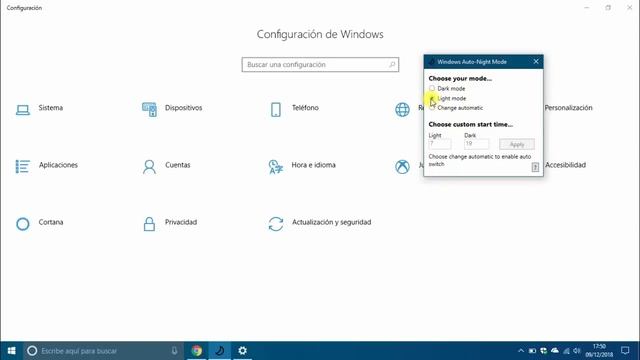Open the Accesibilidad settings category
The width and height of the screenshot is (640, 360).
565,165
